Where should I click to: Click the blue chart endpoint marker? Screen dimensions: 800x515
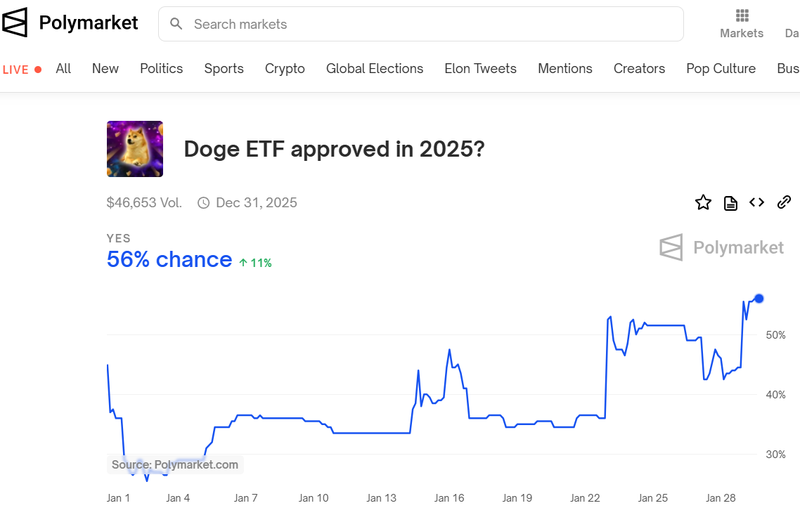[759, 299]
